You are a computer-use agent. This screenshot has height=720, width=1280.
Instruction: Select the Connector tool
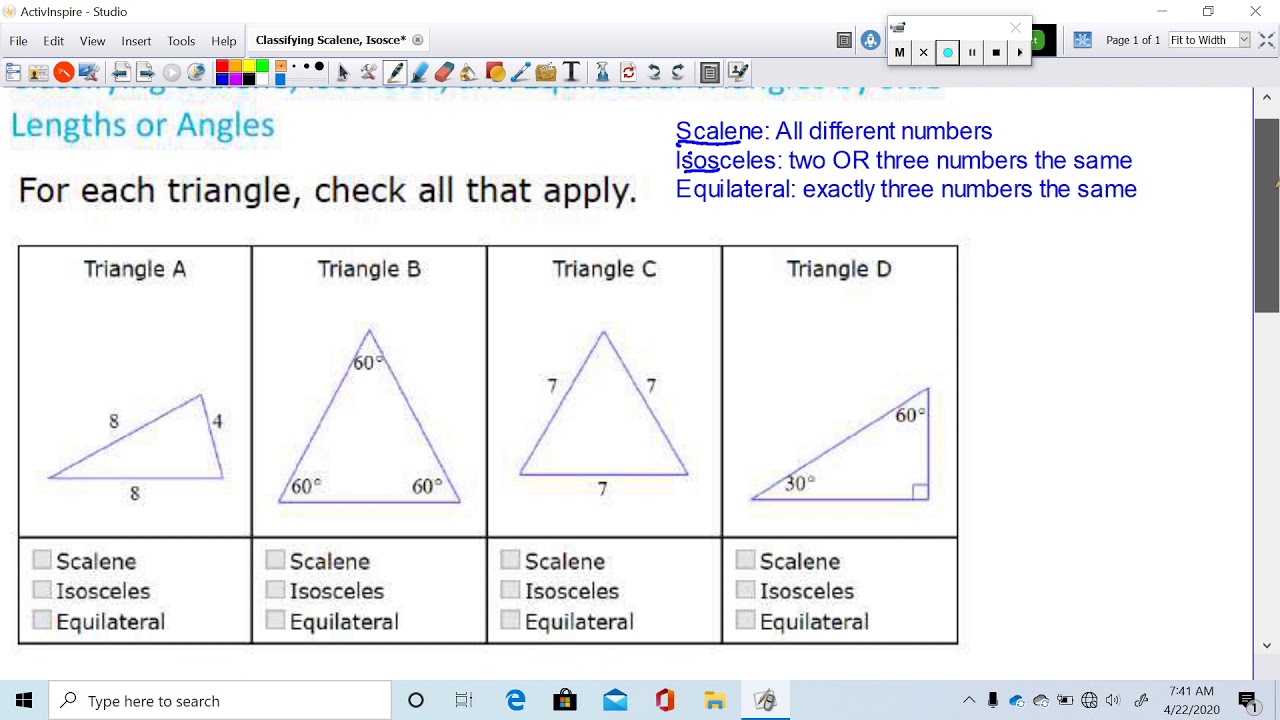point(520,72)
